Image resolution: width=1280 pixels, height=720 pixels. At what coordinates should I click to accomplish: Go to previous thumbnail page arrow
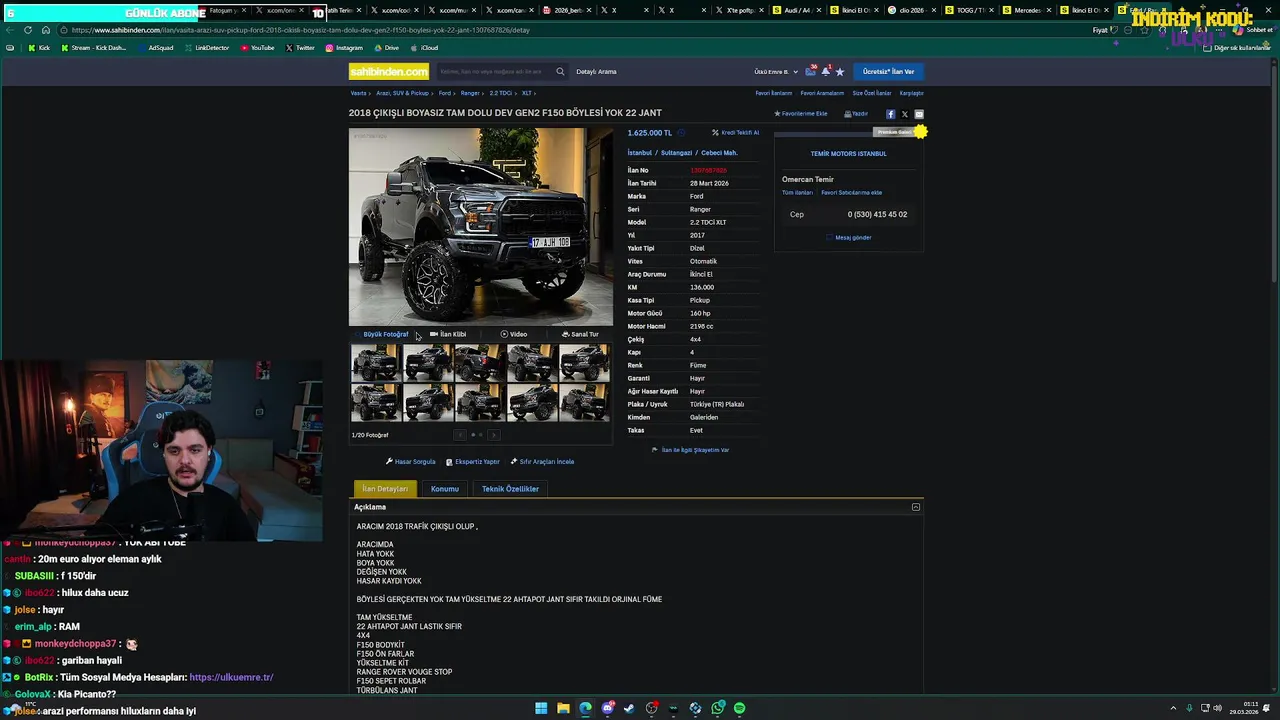point(460,435)
